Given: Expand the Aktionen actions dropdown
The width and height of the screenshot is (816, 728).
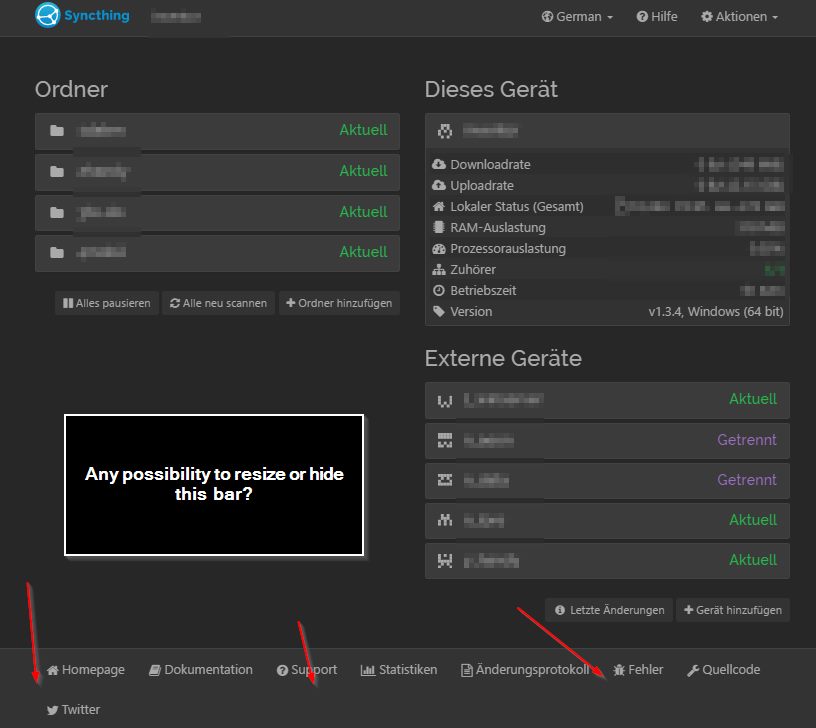Looking at the screenshot, I should point(739,17).
